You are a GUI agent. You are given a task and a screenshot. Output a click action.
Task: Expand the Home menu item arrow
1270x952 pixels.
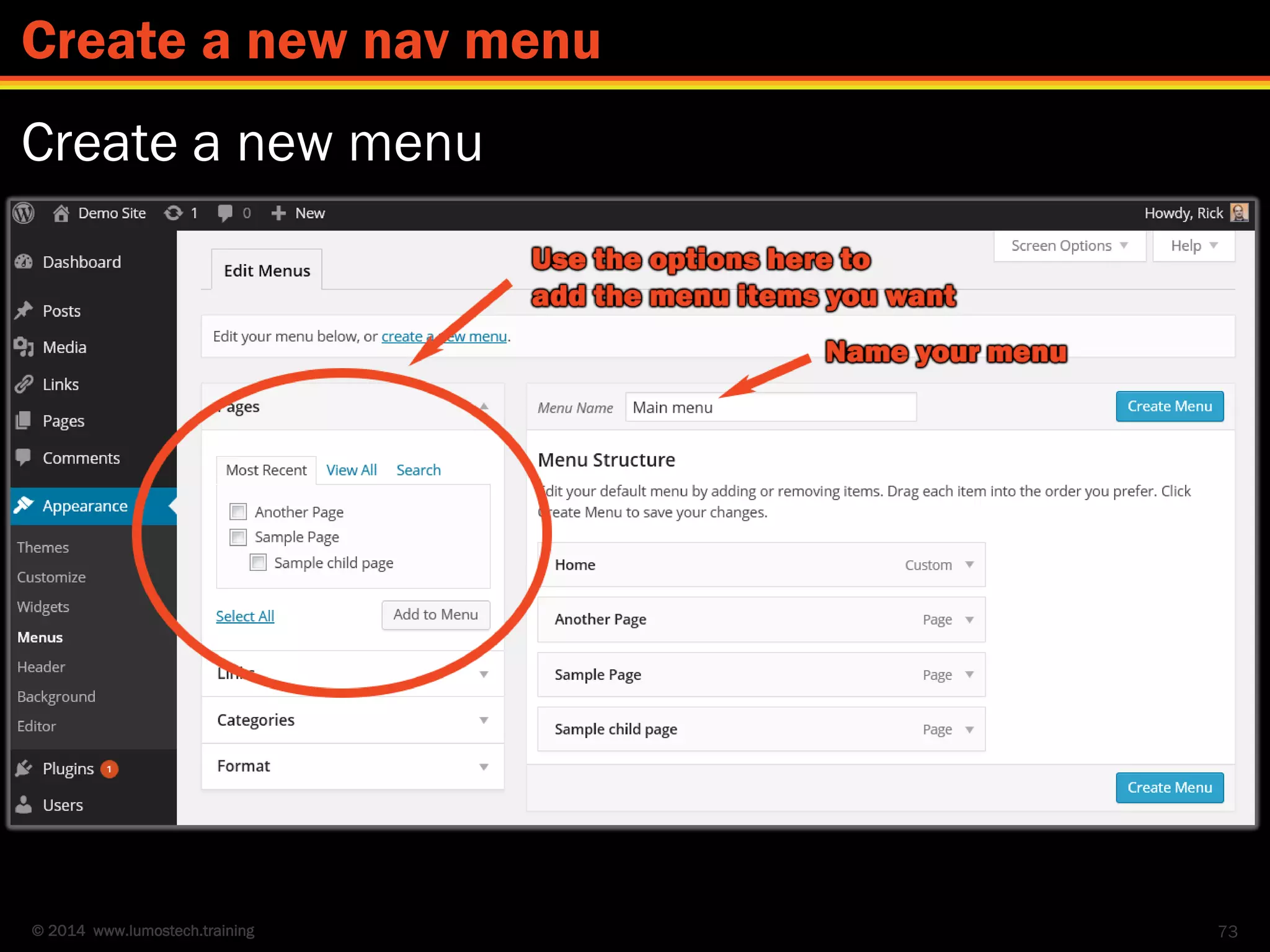coord(969,565)
